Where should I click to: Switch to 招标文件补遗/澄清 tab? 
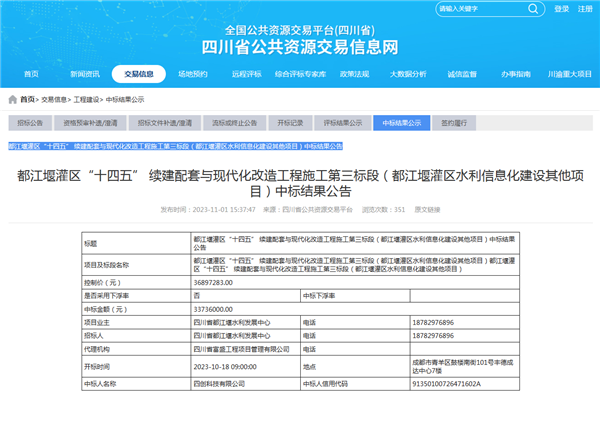tap(165, 123)
